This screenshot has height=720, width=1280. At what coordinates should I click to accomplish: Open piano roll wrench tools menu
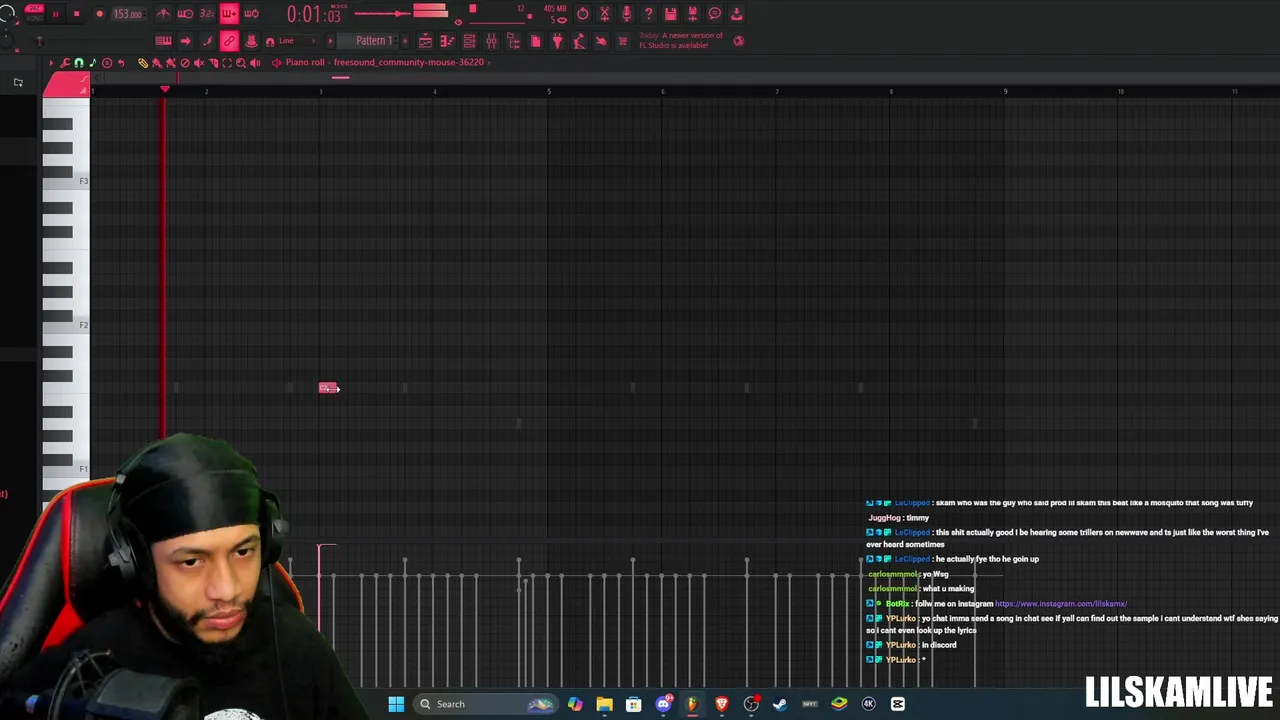pos(65,62)
